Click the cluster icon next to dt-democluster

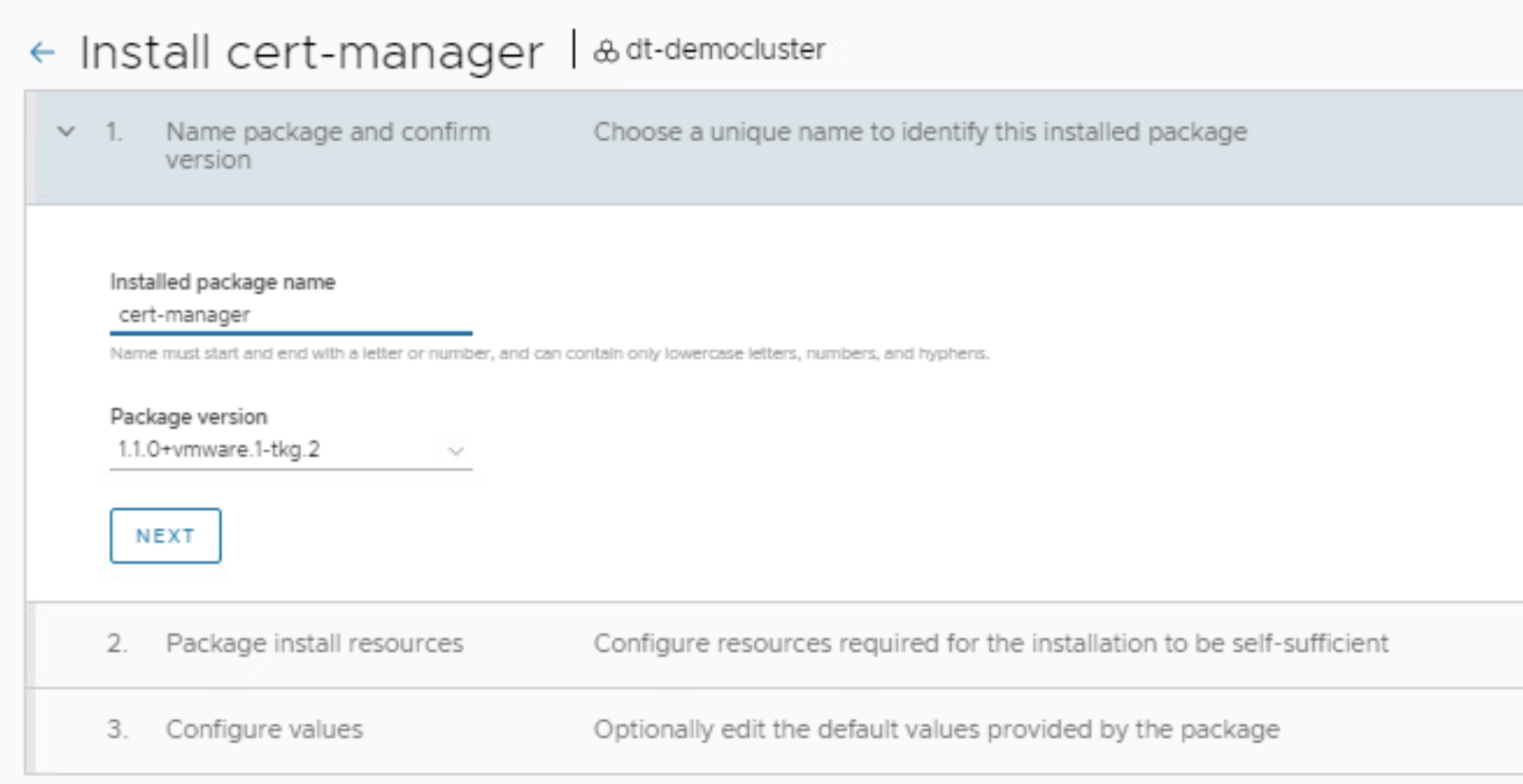606,51
